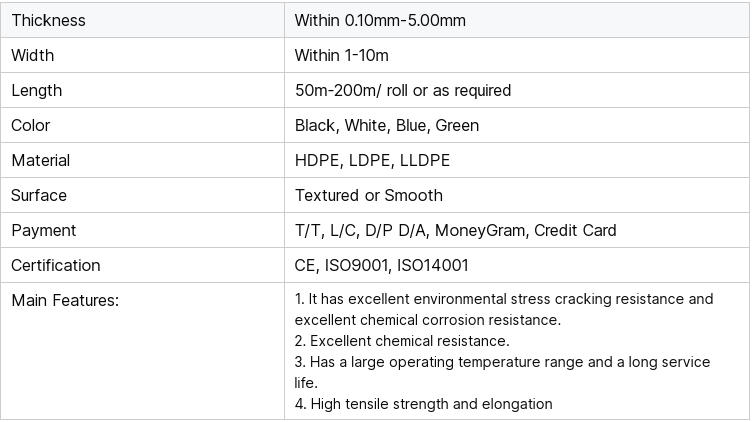Image resolution: width=752 pixels, height=422 pixels.
Task: Click feature 4 about tensile strength
Action: [424, 404]
